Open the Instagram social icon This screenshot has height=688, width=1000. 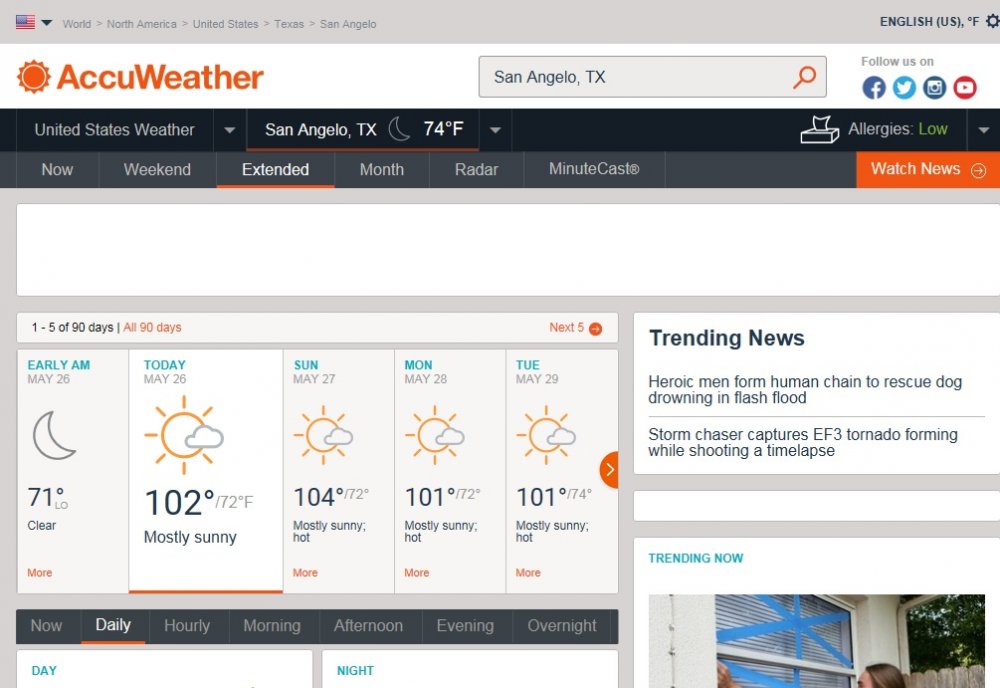934,88
